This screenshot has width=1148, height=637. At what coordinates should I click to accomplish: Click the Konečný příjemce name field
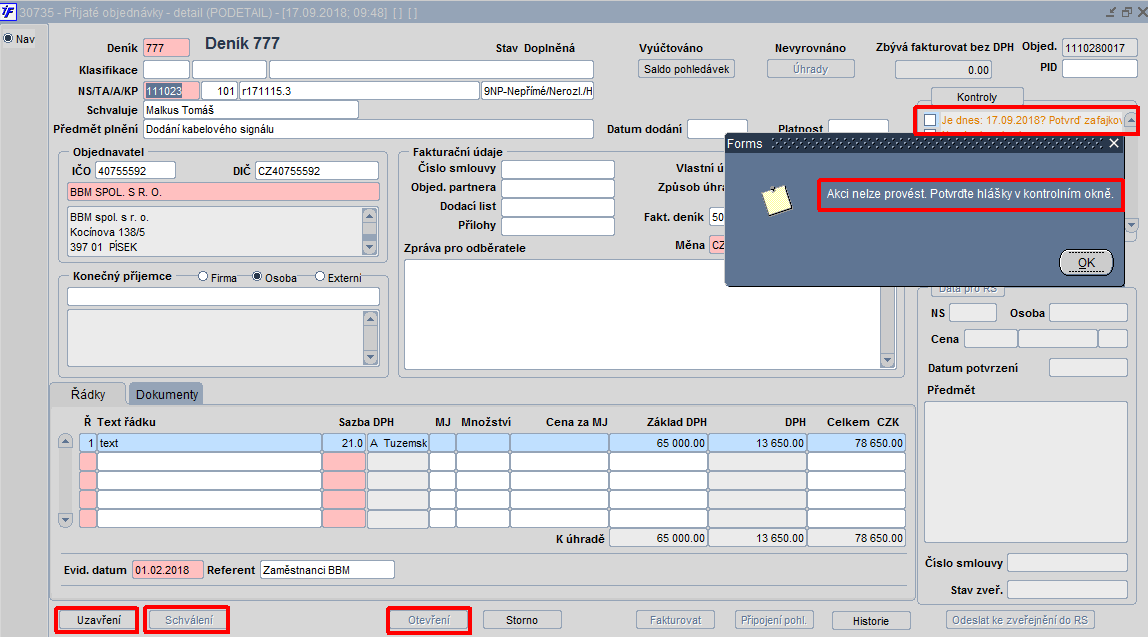223,297
